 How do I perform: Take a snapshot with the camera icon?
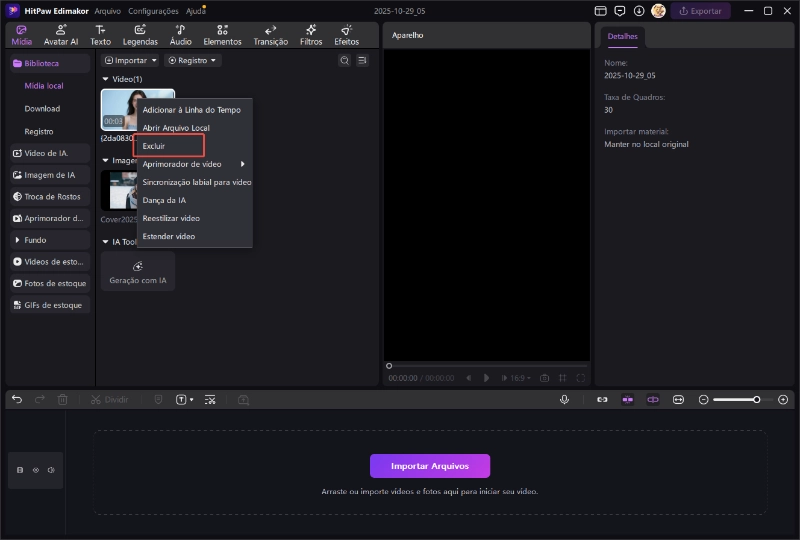544,378
